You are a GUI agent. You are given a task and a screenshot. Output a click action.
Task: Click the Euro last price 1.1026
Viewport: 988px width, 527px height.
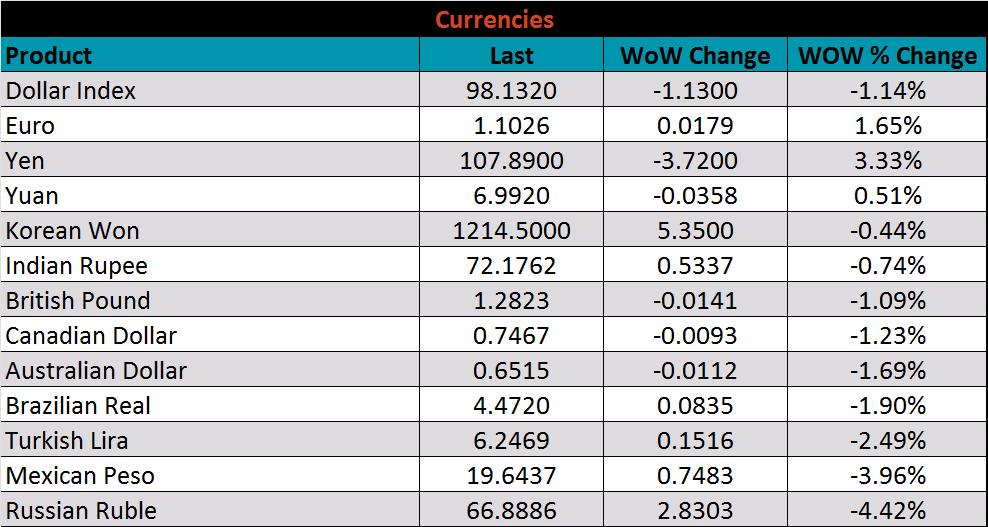(x=511, y=126)
